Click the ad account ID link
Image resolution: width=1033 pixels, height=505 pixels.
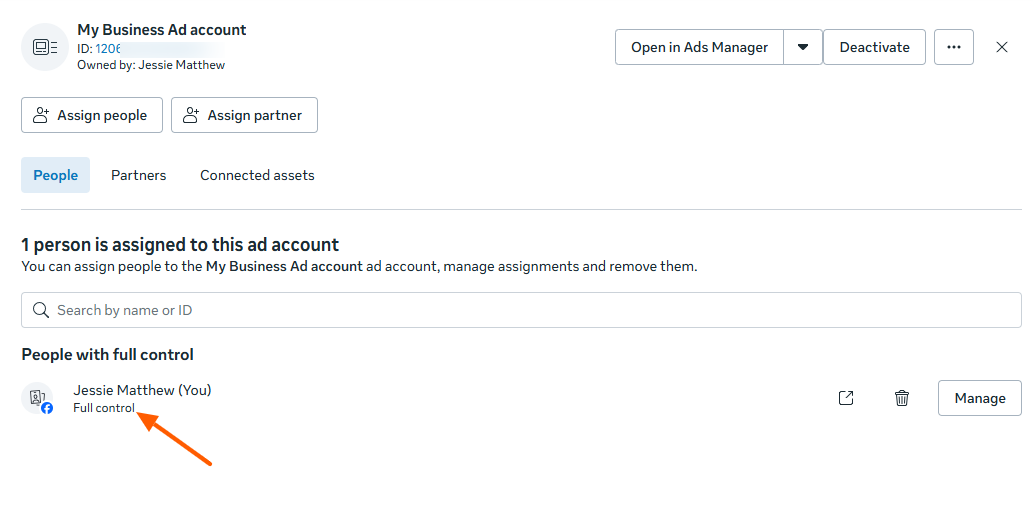[x=109, y=48]
